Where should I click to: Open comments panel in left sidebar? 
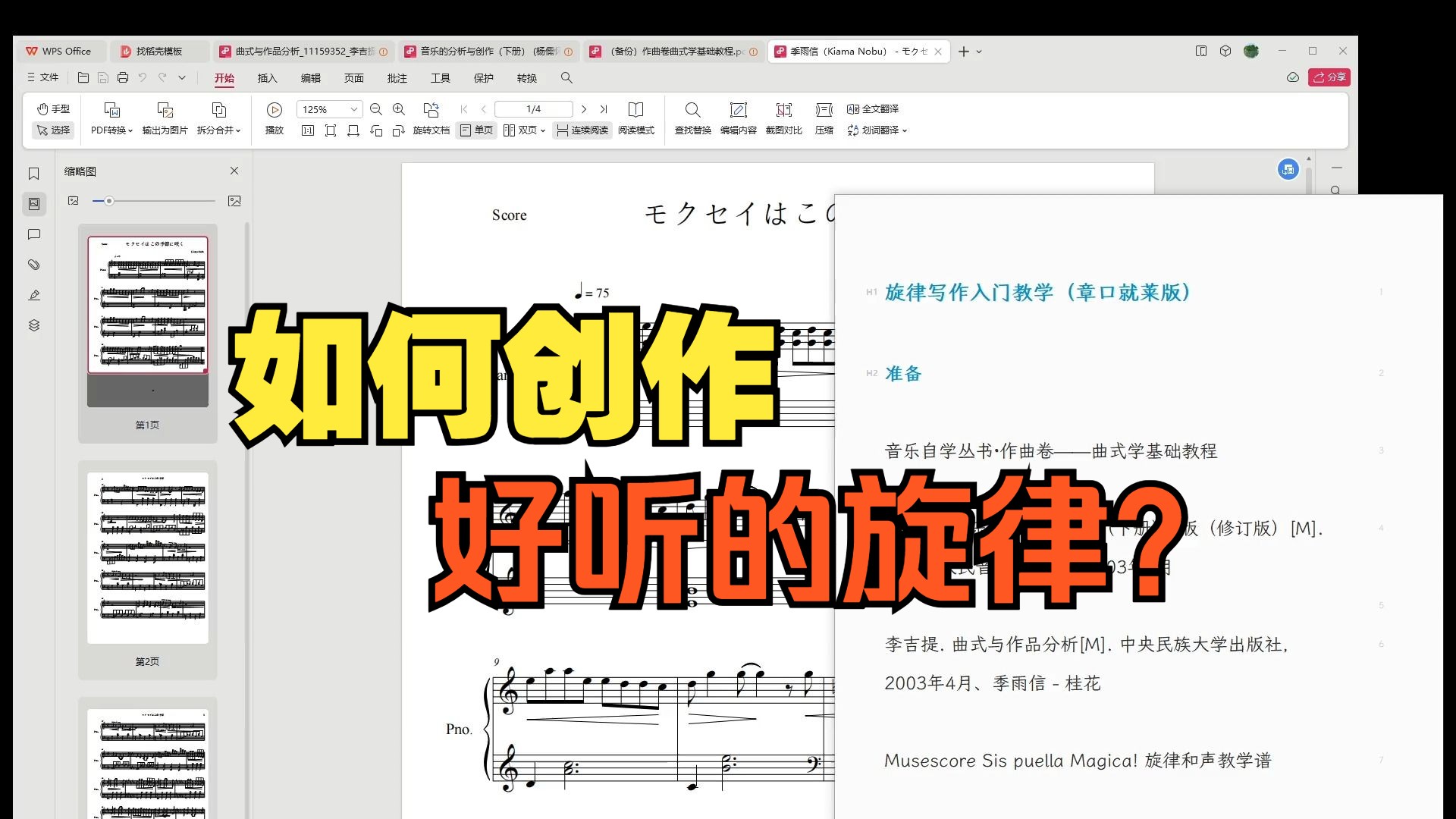coord(34,234)
